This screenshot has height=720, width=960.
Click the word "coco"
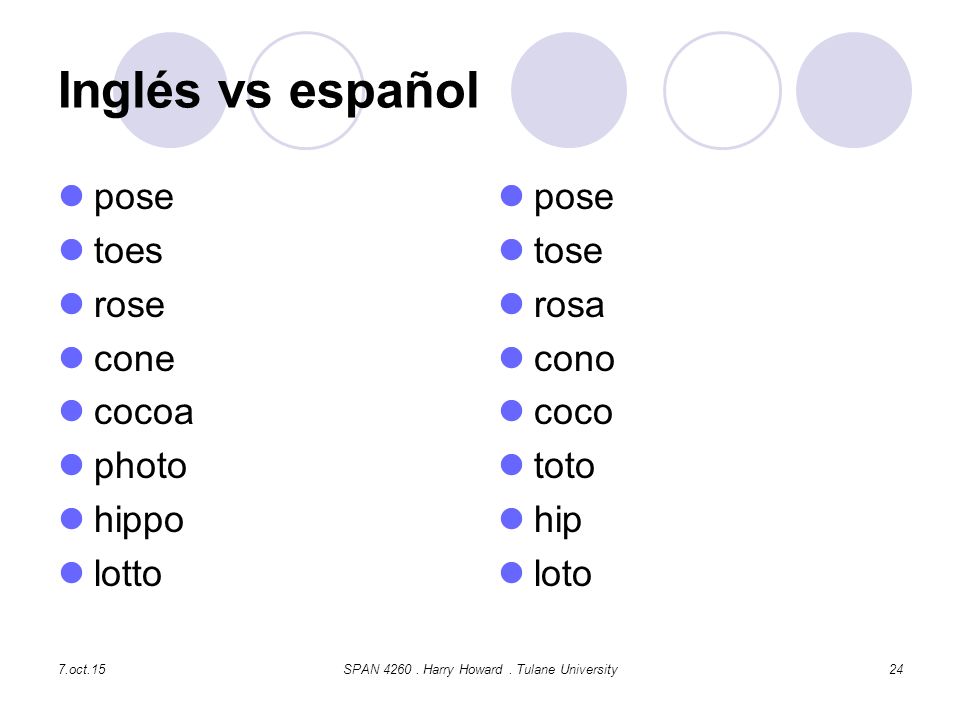573,413
